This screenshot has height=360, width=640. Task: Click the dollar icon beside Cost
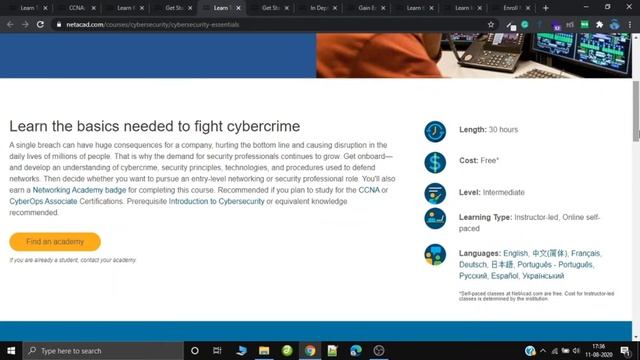click(x=435, y=162)
